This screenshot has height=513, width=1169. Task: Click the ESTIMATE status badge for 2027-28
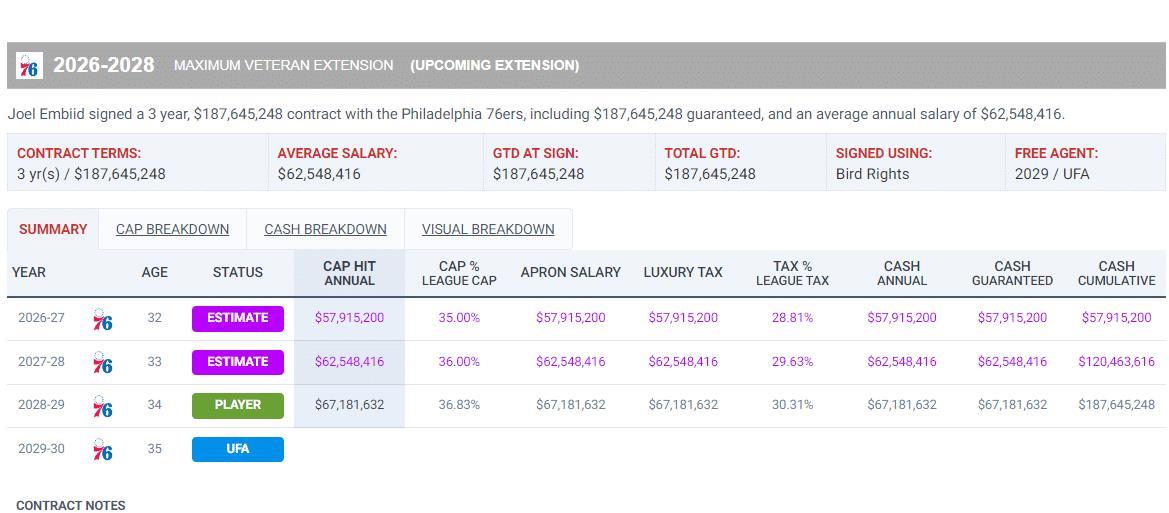237,362
